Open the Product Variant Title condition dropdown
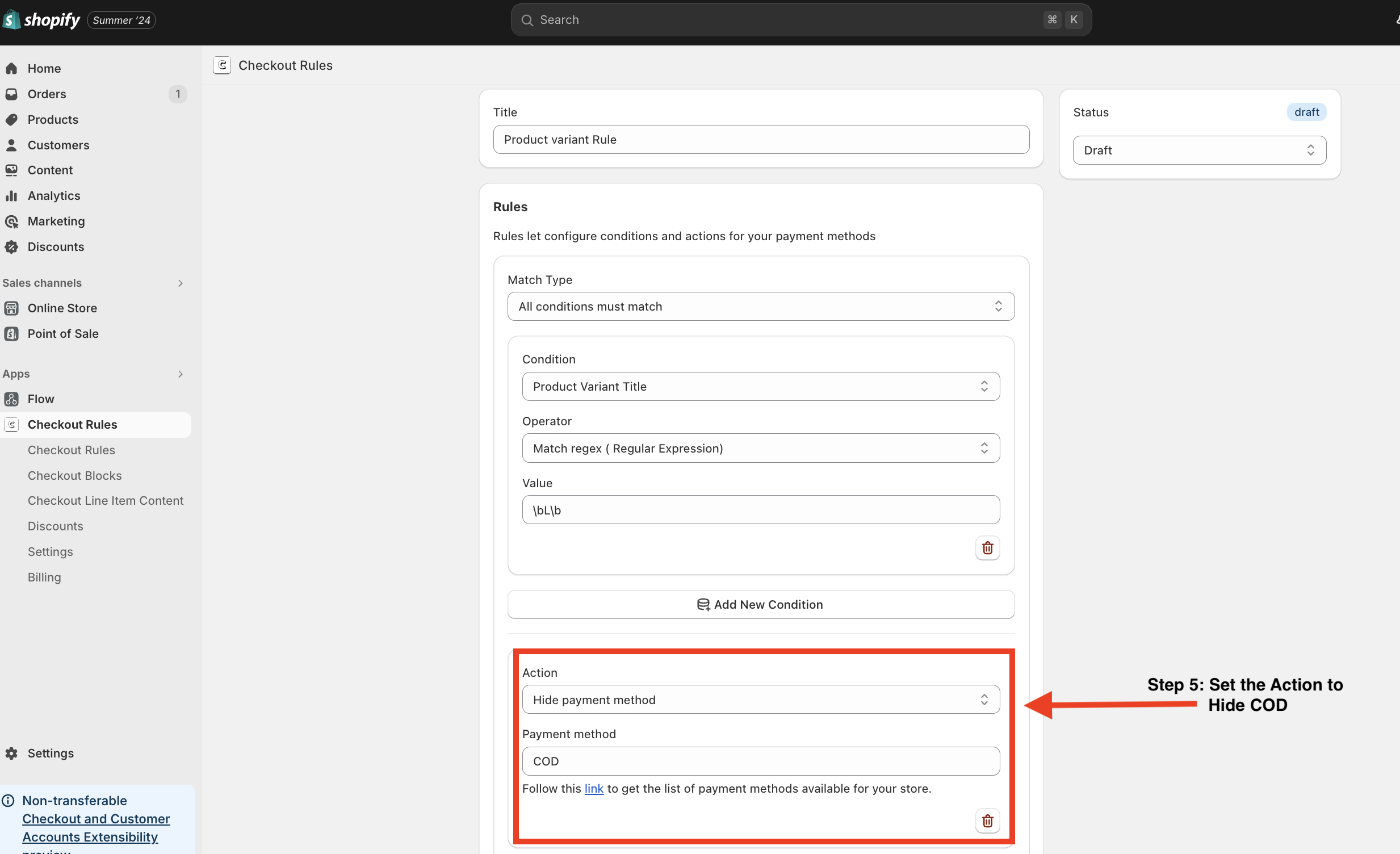 [x=760, y=386]
